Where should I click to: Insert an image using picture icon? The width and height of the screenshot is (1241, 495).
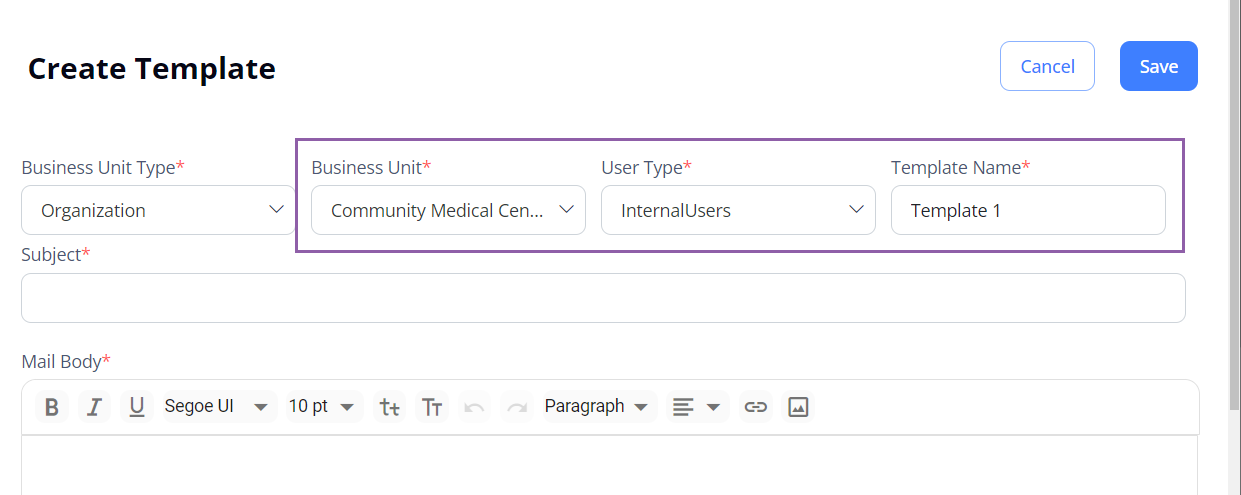coord(798,407)
